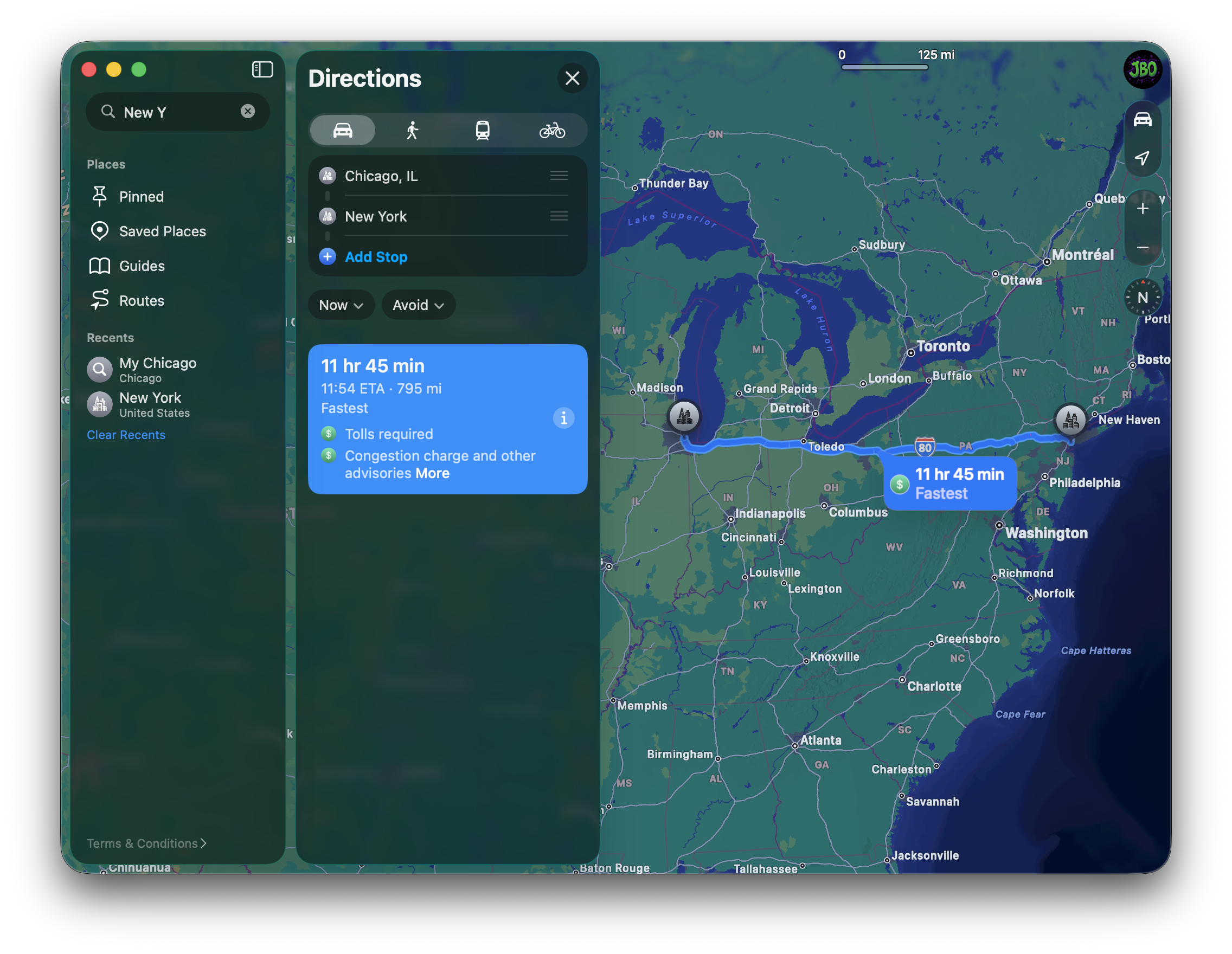Zoom out on the map
Screen dimensions: 1232x954
[x=1143, y=247]
